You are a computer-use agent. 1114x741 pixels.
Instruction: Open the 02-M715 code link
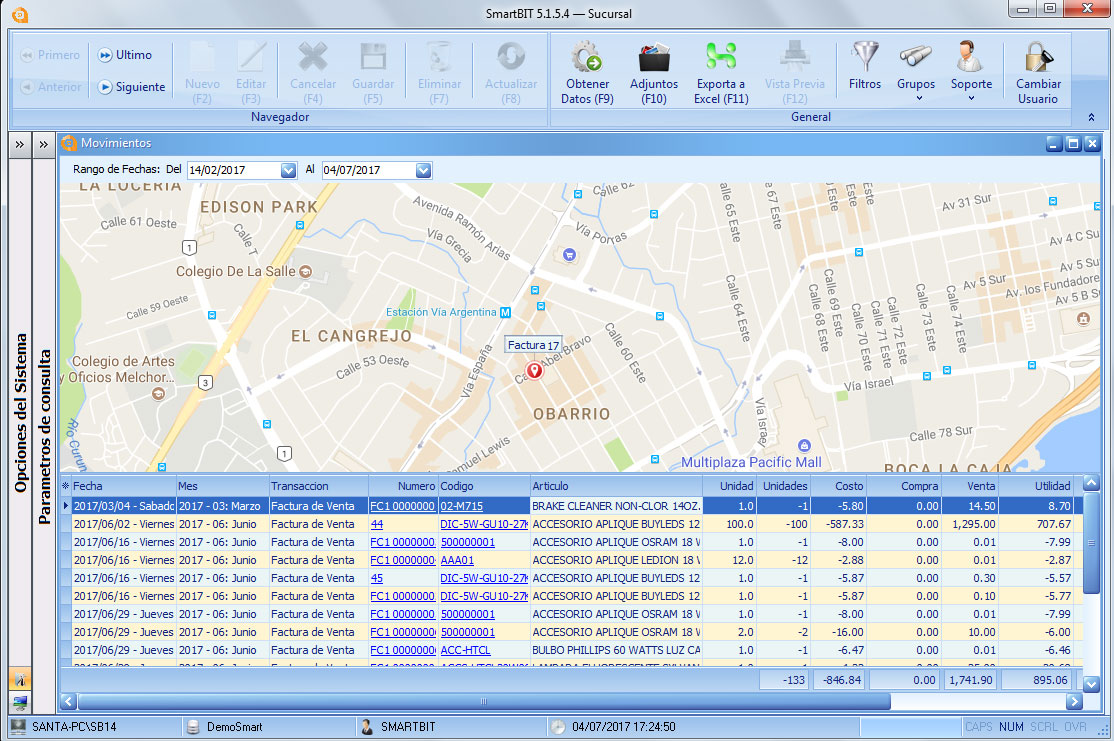(462, 507)
